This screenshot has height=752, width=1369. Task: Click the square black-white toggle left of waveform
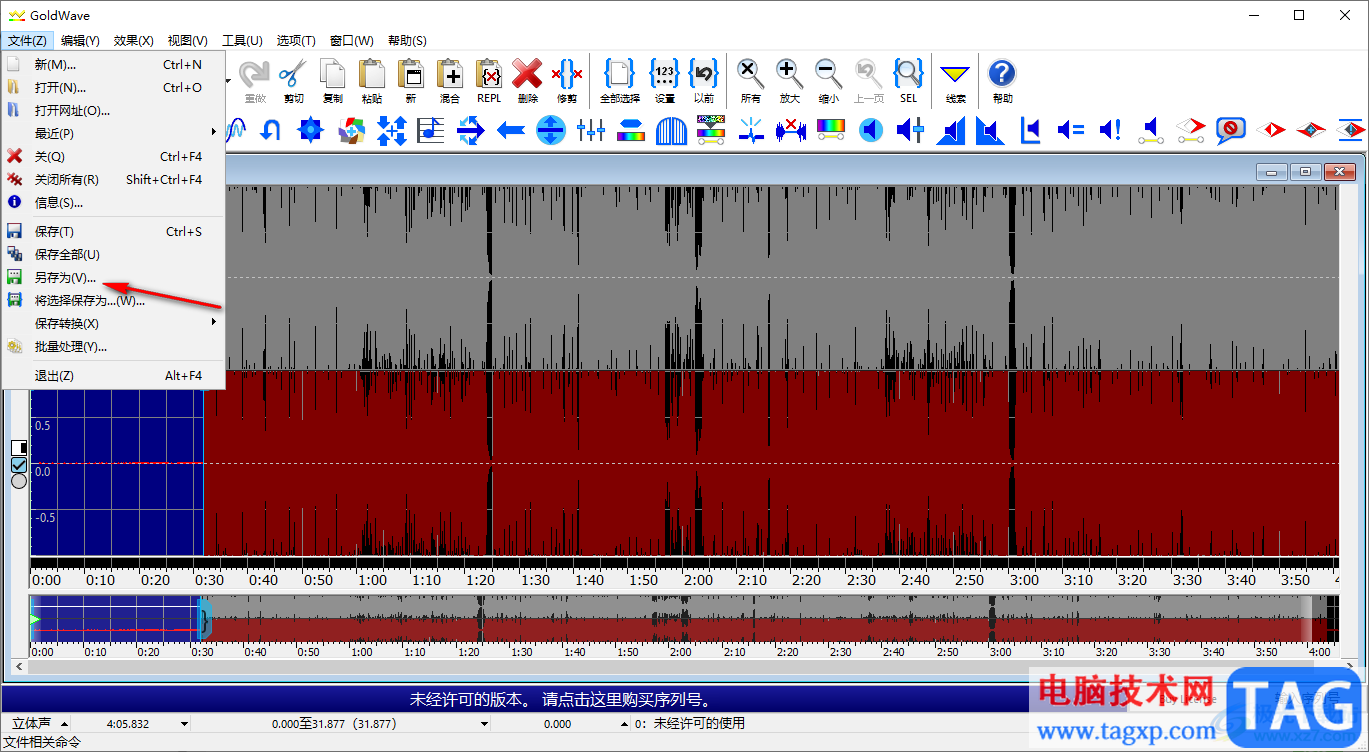(19, 447)
